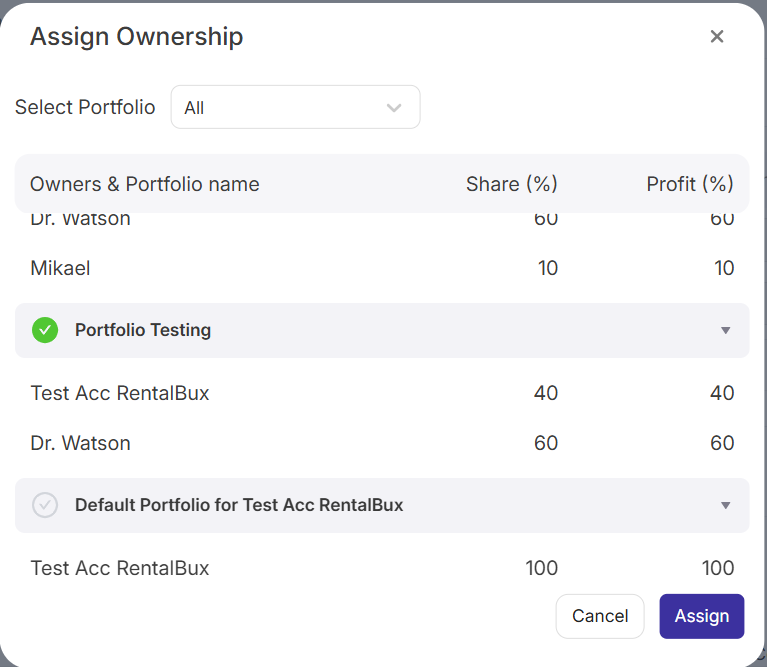Click the Portfolio Testing group title
Viewport: 767px width, 667px height.
(143, 330)
